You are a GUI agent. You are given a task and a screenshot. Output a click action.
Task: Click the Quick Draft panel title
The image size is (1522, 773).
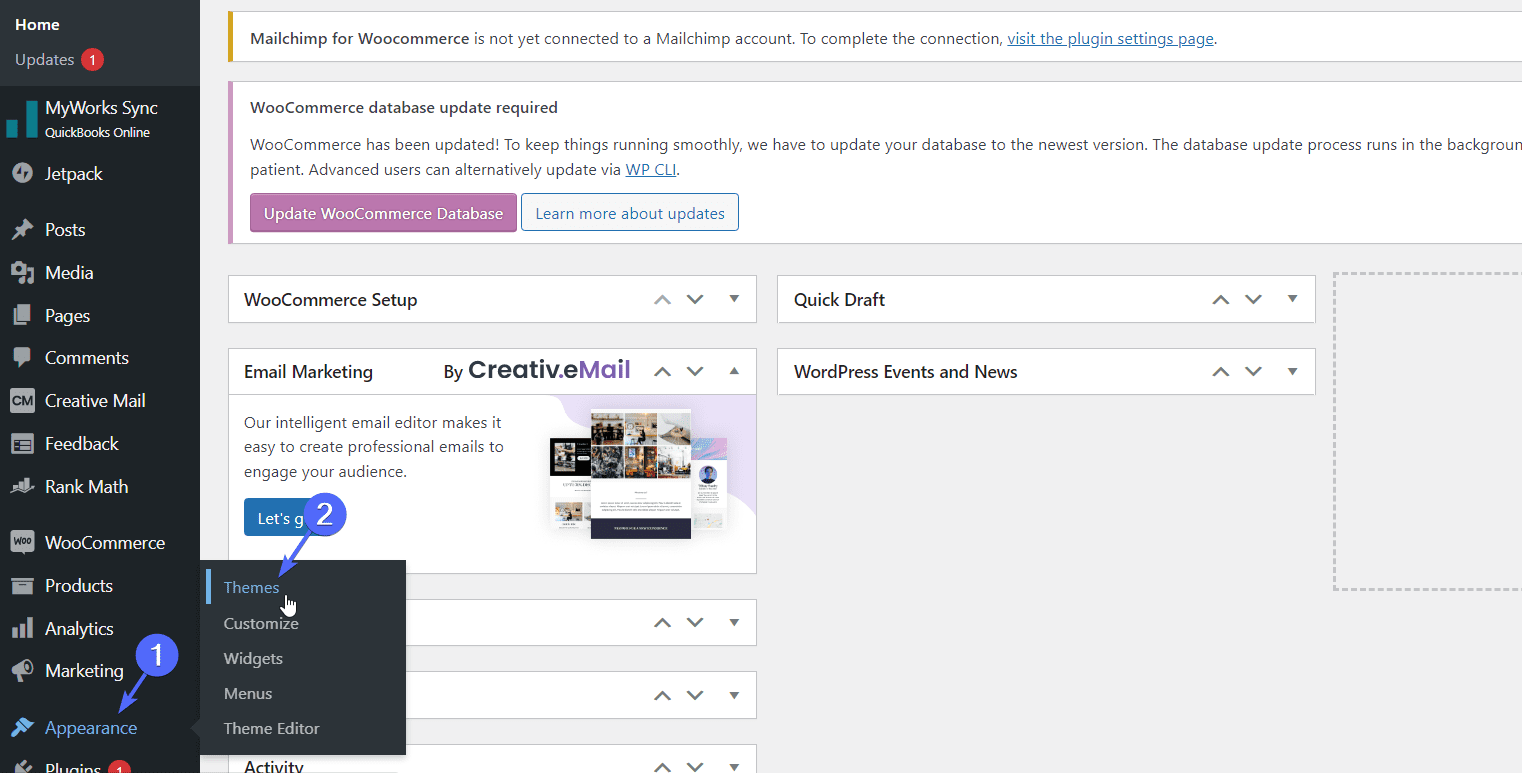click(x=839, y=300)
